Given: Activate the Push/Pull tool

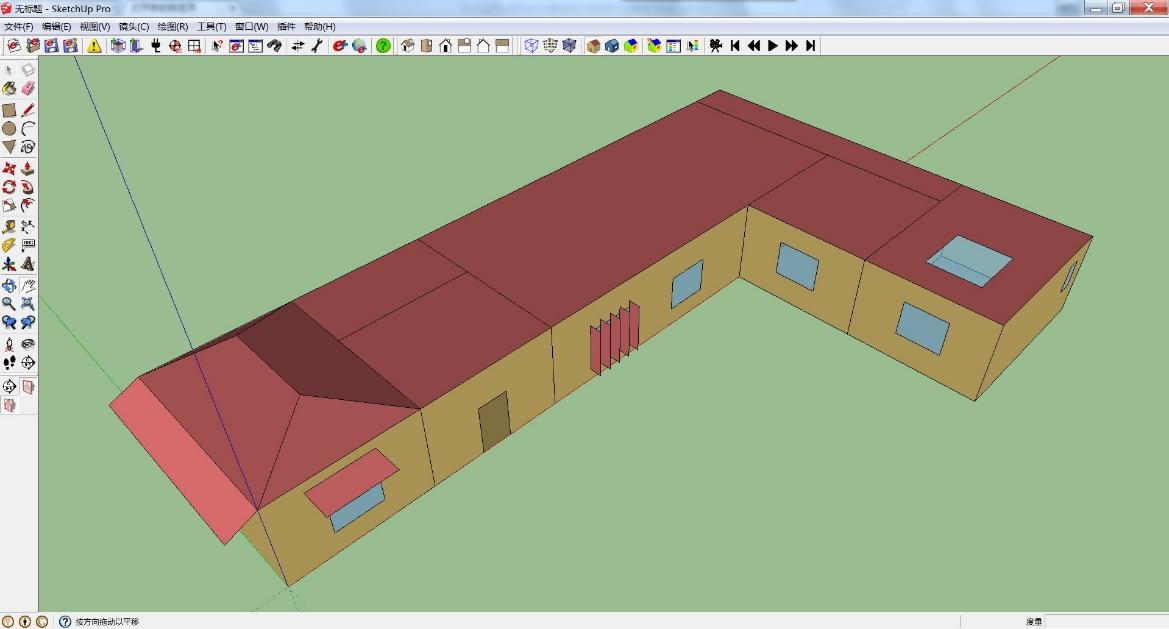Looking at the screenshot, I should point(28,168).
